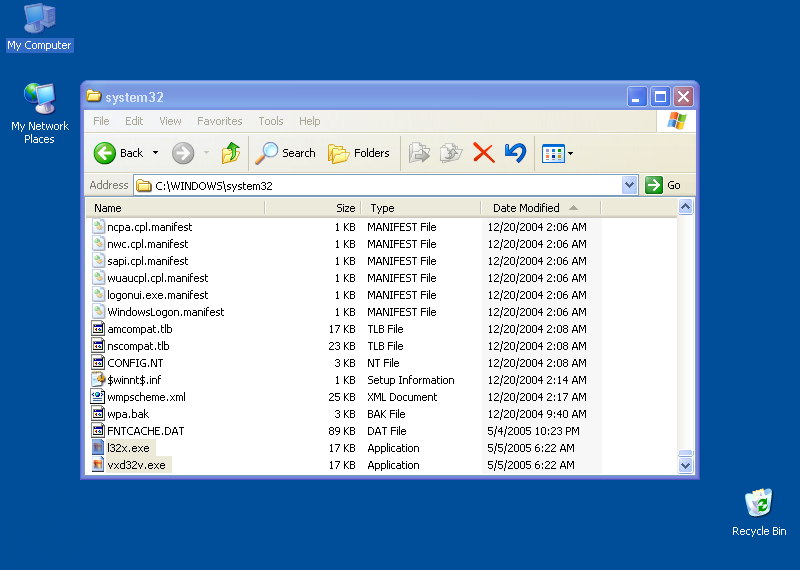This screenshot has width=800, height=570.
Task: Open the Search pane
Action: point(286,153)
